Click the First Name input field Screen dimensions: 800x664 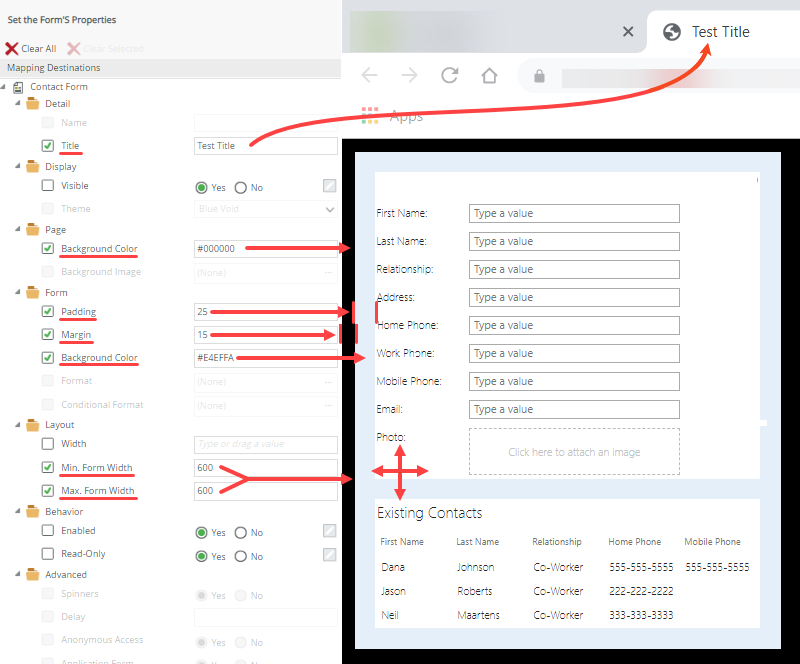[573, 213]
